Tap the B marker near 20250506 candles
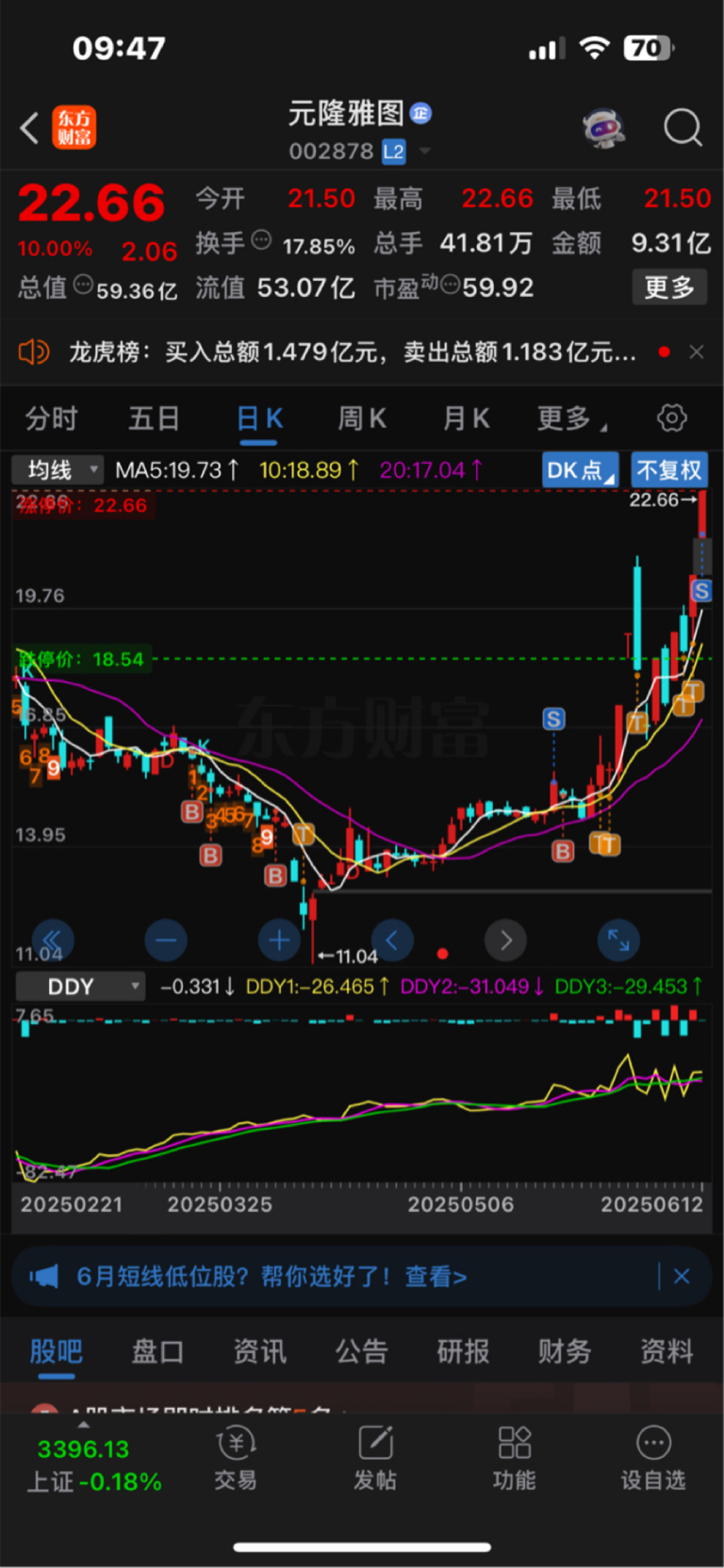The image size is (724, 1568). (563, 851)
